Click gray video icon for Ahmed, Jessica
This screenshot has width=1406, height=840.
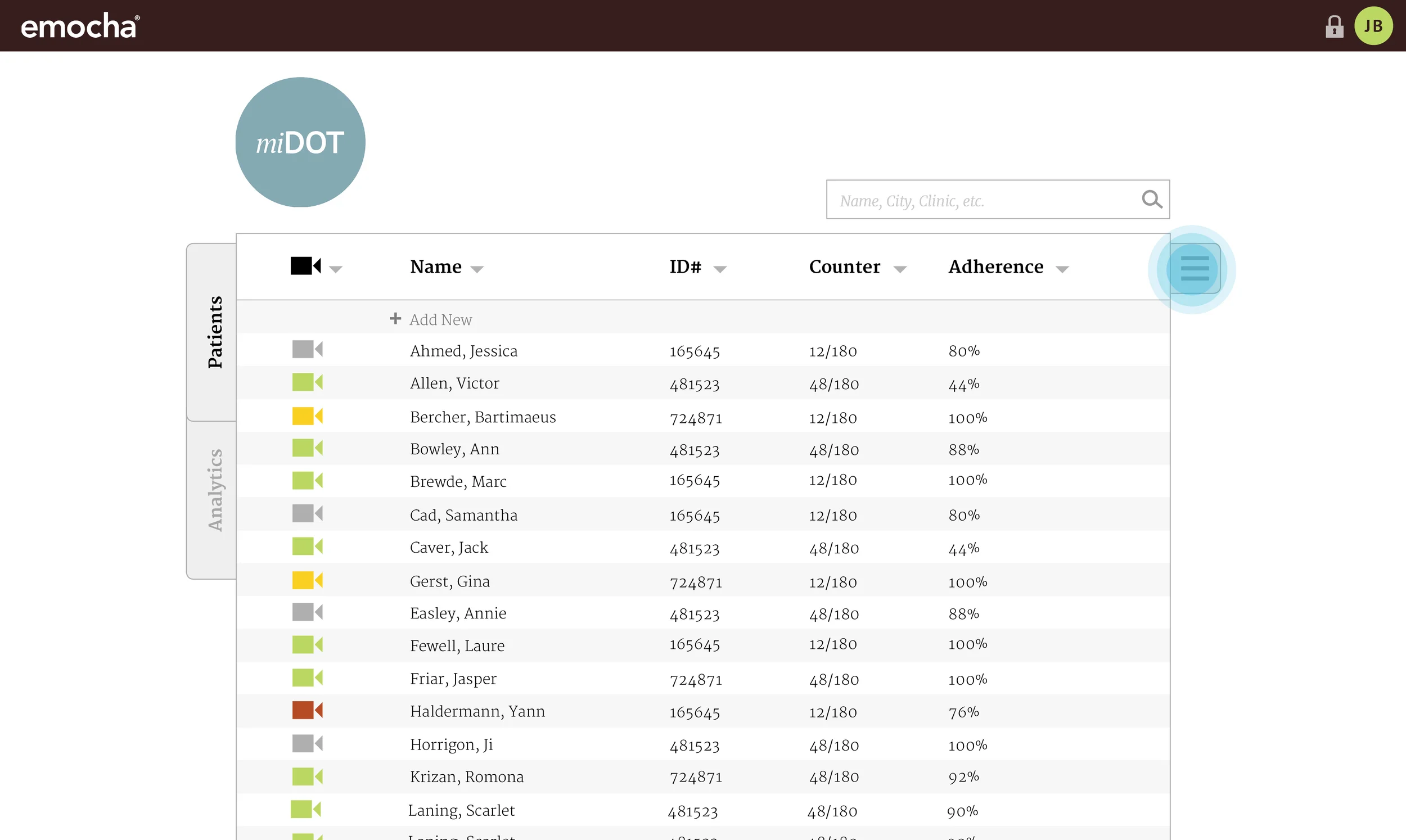pyautogui.click(x=307, y=349)
